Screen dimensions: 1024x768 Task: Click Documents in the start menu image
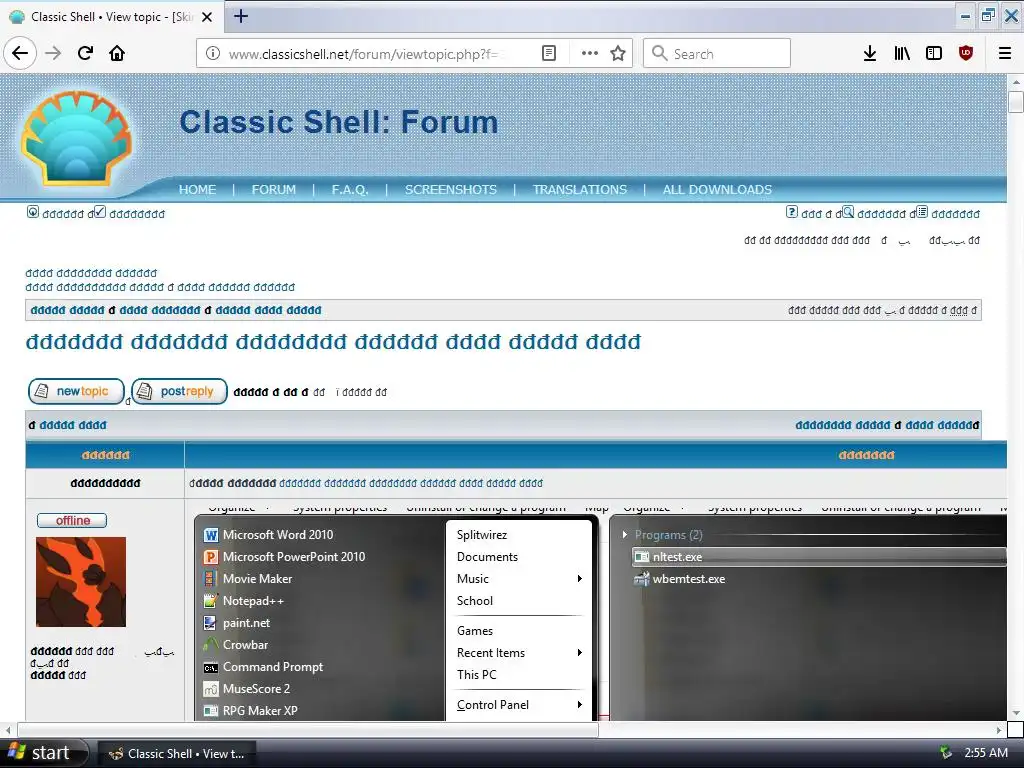(x=487, y=557)
